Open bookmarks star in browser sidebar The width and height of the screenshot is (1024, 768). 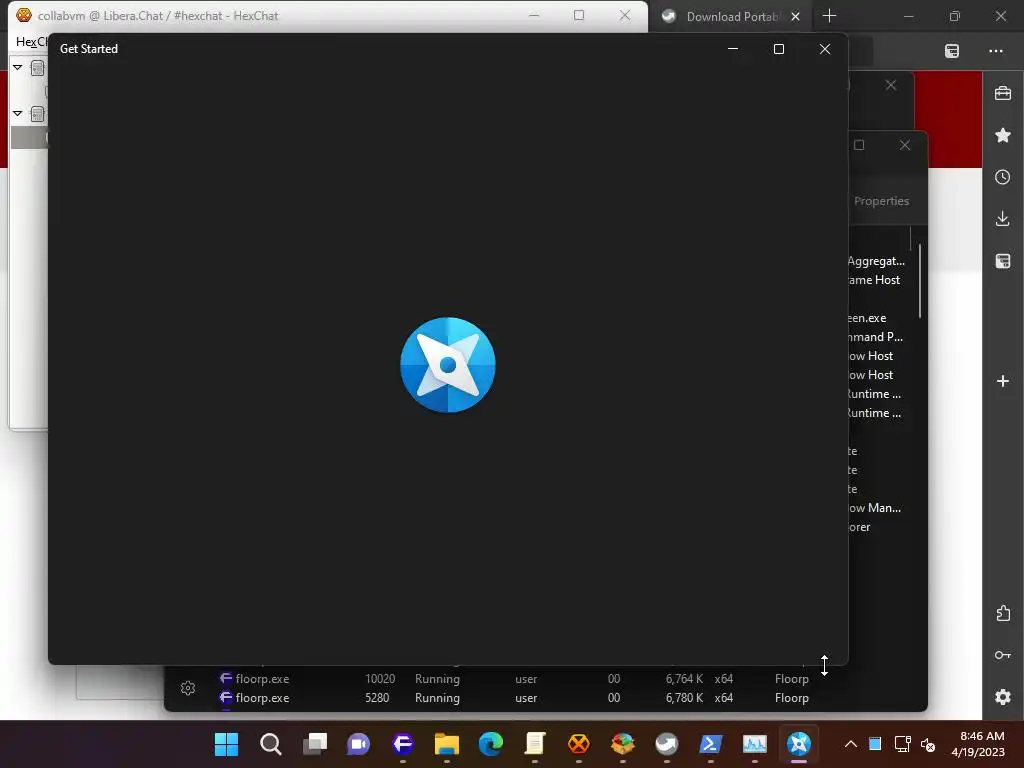pyautogui.click(x=1002, y=135)
